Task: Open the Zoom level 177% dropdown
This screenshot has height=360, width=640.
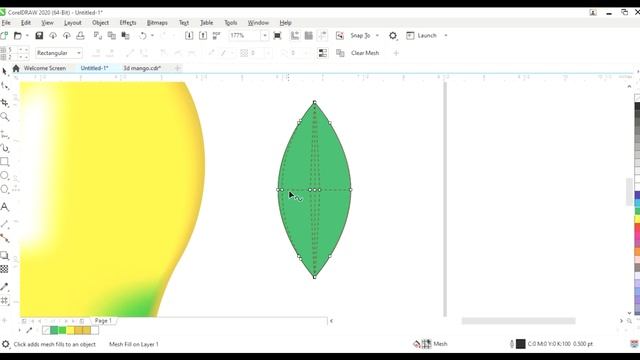Action: click(x=265, y=36)
